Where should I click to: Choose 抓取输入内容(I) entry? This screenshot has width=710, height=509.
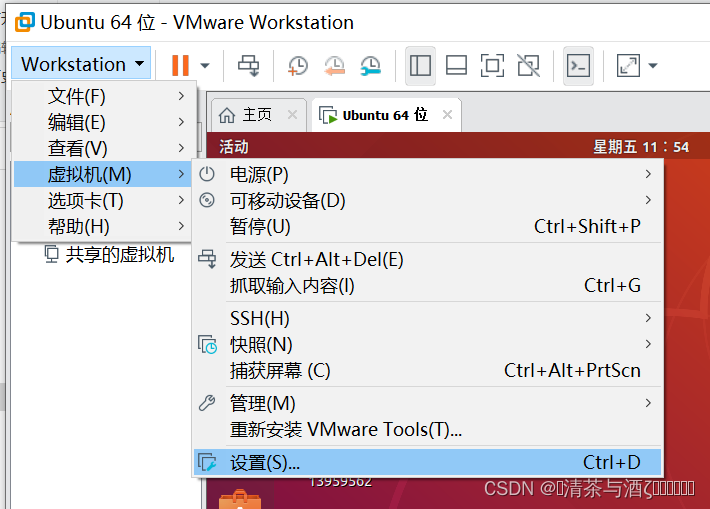coord(427,286)
